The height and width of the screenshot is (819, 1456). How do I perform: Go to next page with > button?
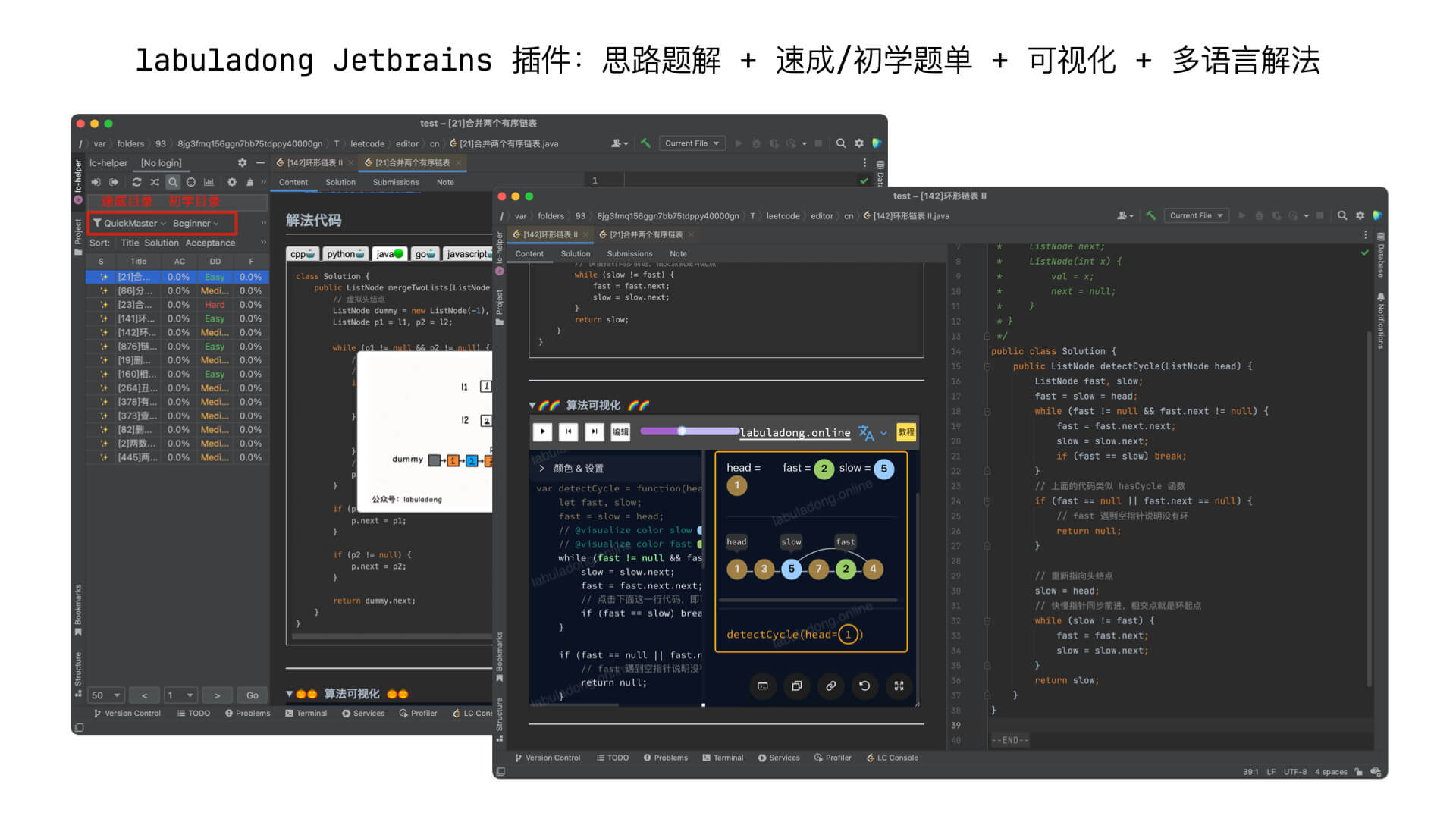pos(217,695)
